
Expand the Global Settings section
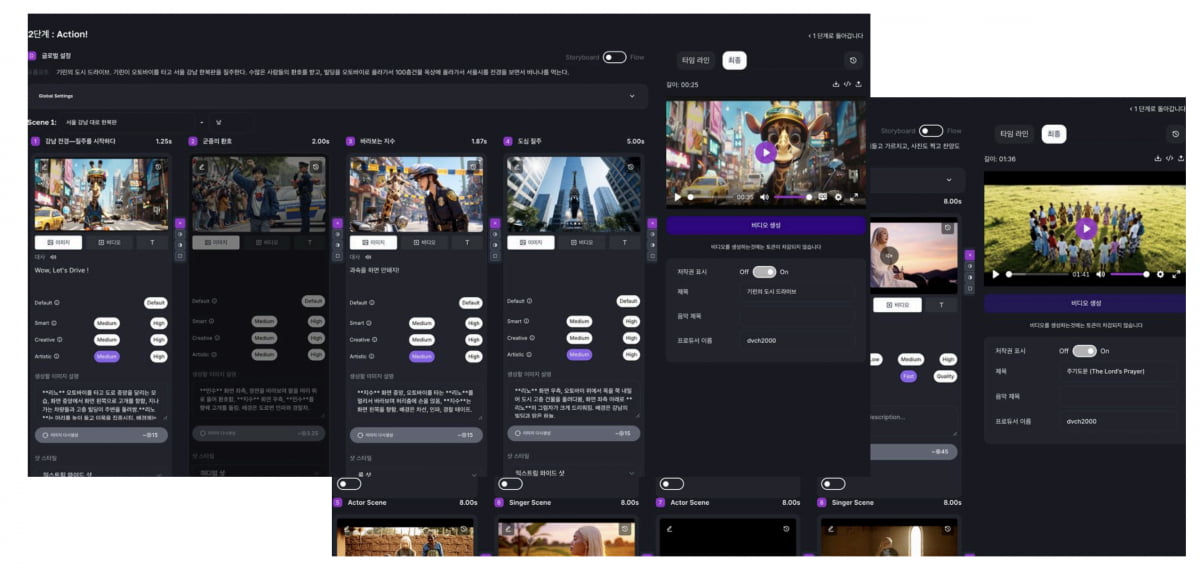[632, 96]
